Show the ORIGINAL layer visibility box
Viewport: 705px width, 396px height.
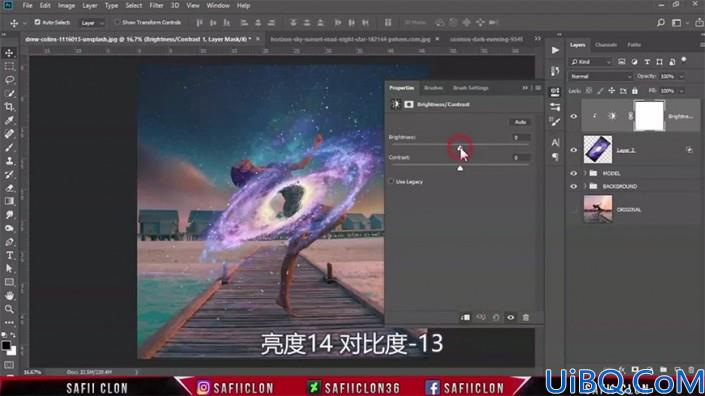pyautogui.click(x=574, y=209)
